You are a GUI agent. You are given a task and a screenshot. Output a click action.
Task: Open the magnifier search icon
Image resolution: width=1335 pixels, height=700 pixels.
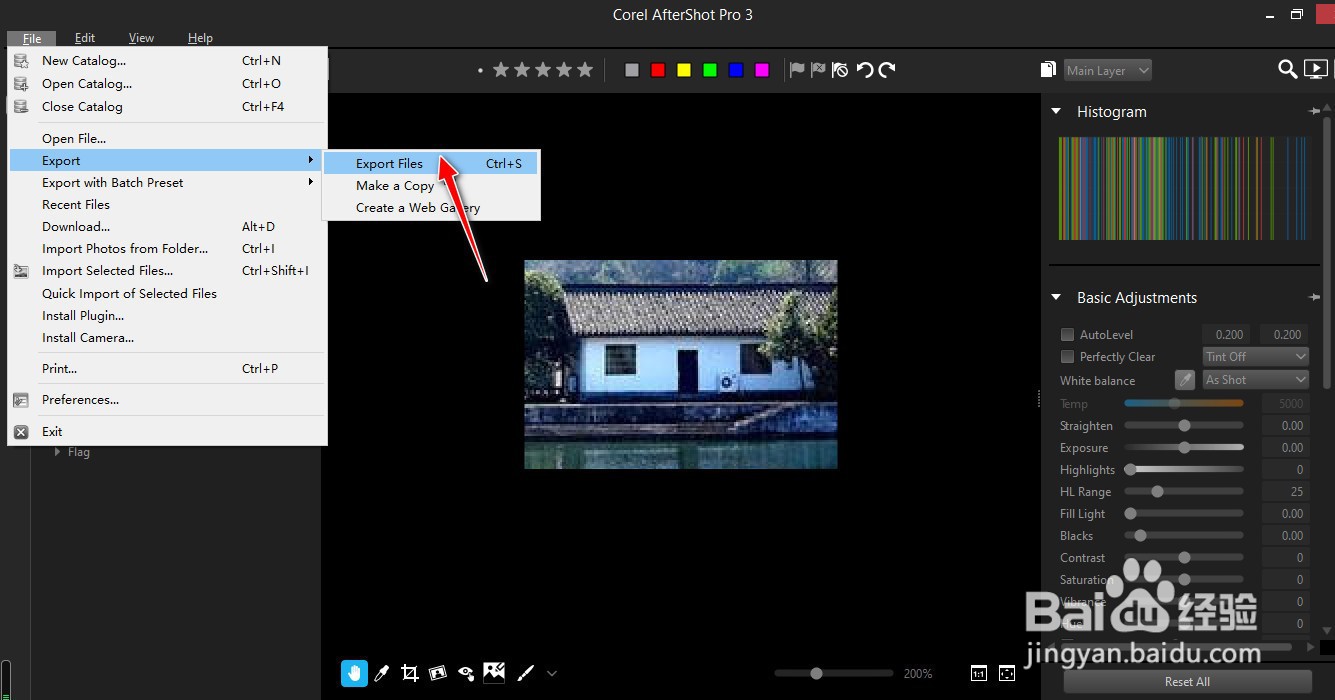click(x=1288, y=69)
